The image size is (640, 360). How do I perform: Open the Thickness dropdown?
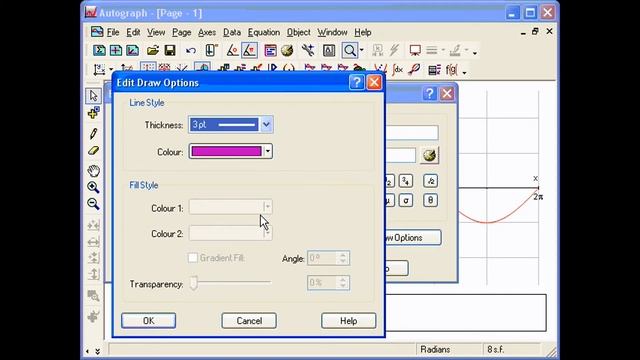click(x=266, y=124)
